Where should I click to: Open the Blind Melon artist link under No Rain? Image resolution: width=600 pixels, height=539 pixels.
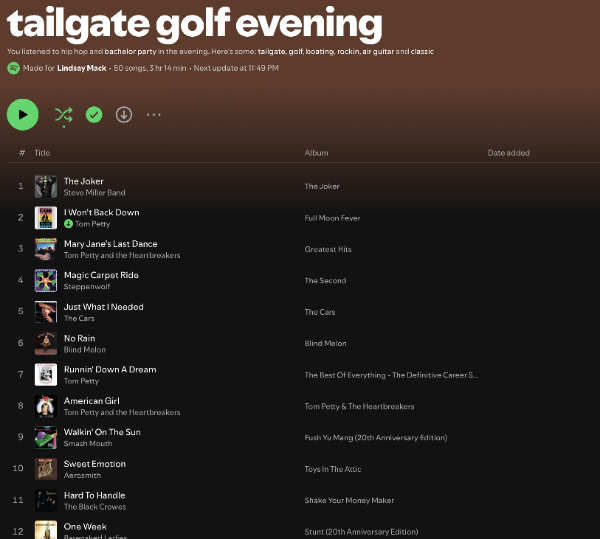pos(85,350)
